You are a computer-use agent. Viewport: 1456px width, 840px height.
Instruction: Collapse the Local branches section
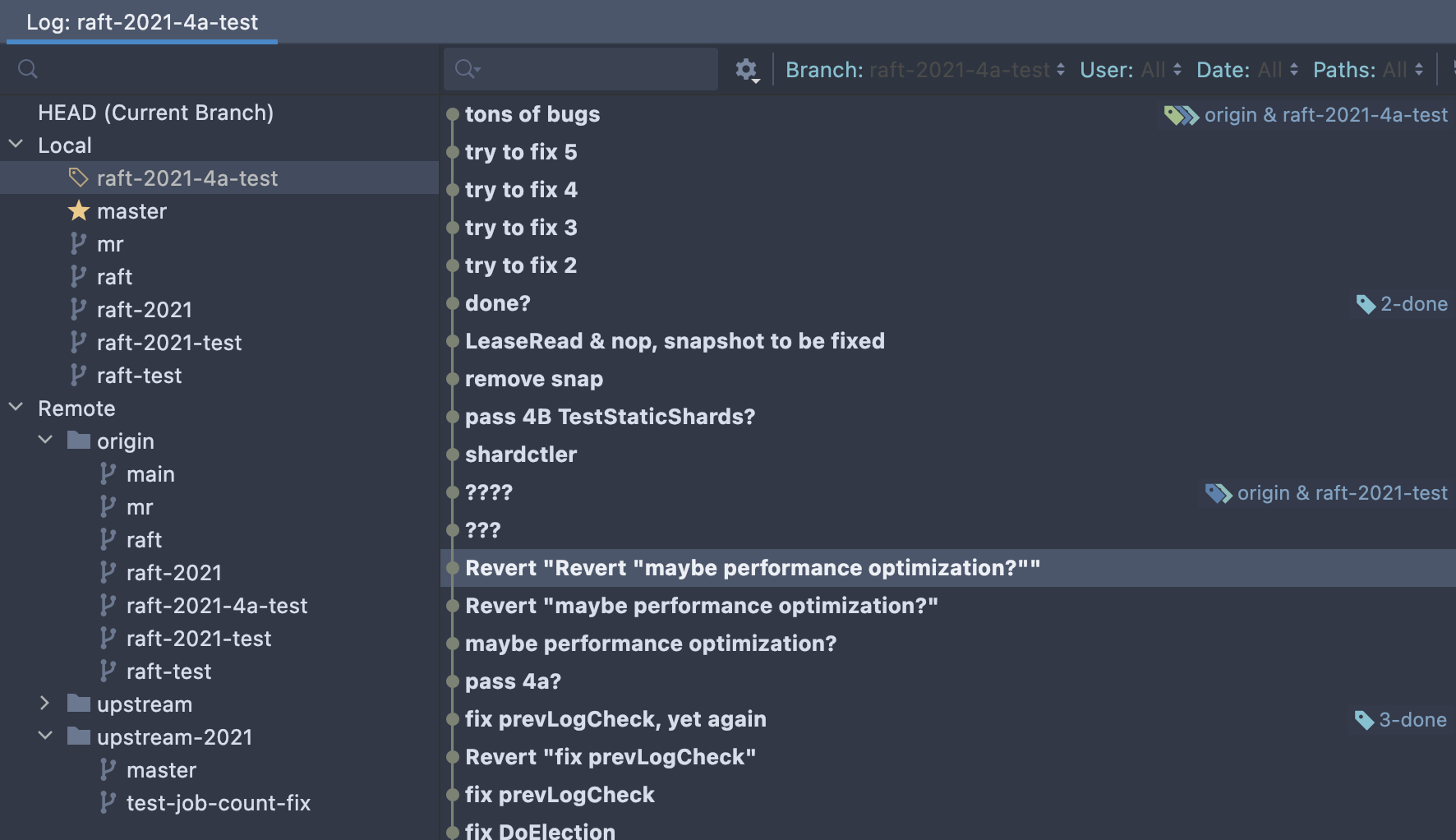(16, 145)
